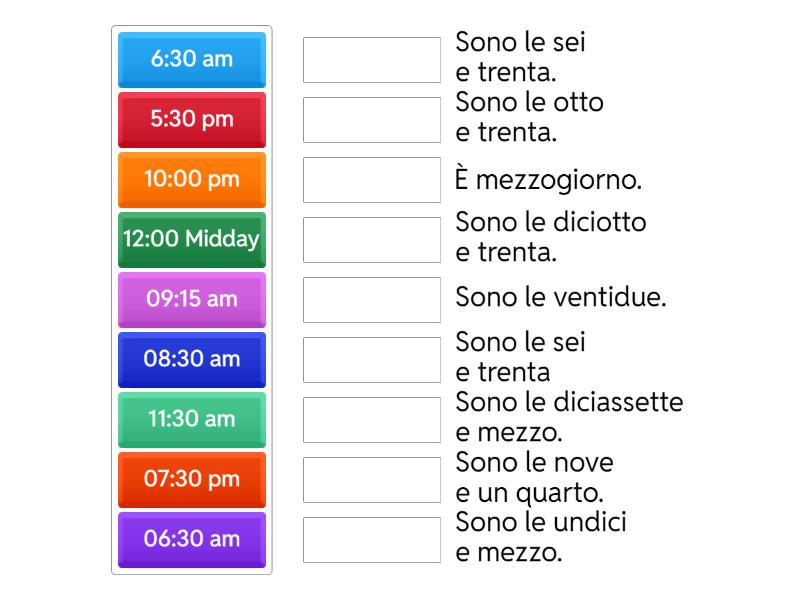Select the purple 06:30 am tile

click(191, 540)
